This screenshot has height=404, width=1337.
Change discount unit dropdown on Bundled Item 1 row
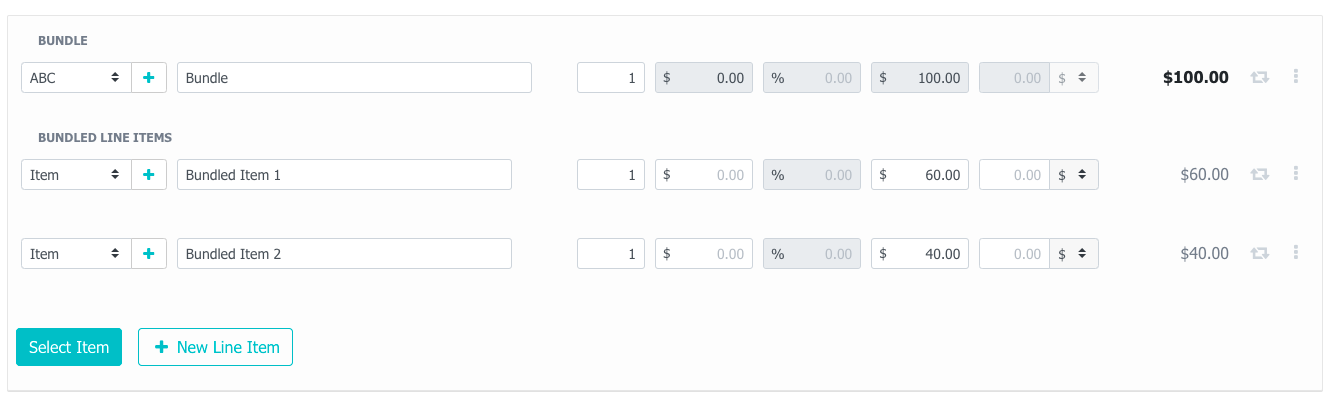point(1074,175)
